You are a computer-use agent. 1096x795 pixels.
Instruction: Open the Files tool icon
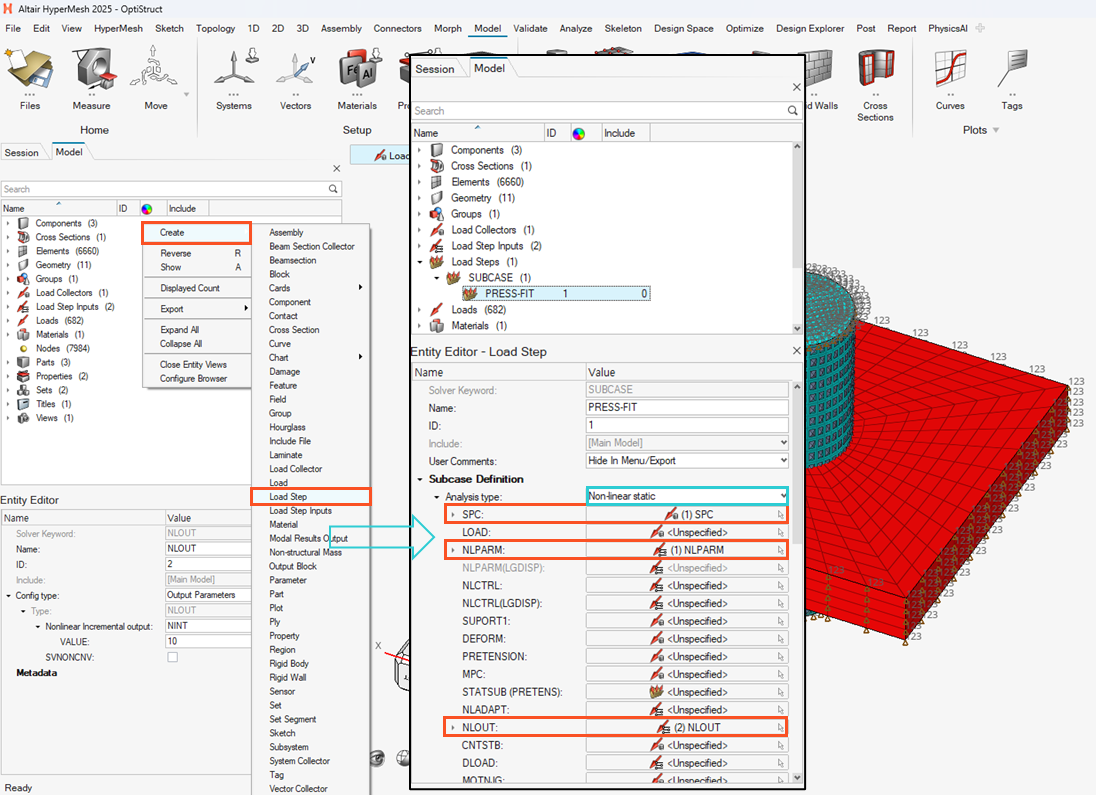[29, 69]
